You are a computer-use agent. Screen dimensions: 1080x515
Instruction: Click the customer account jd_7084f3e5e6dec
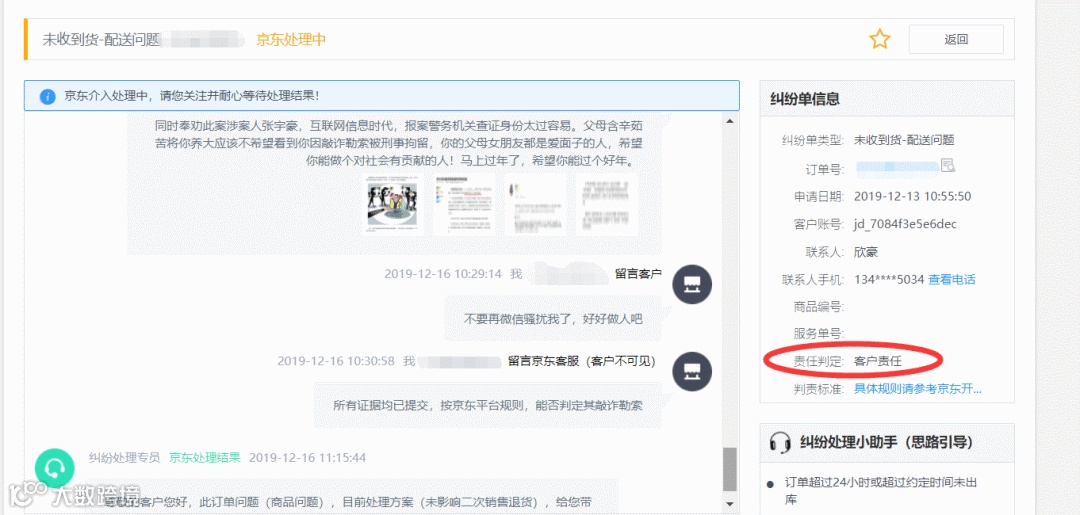tap(905, 224)
